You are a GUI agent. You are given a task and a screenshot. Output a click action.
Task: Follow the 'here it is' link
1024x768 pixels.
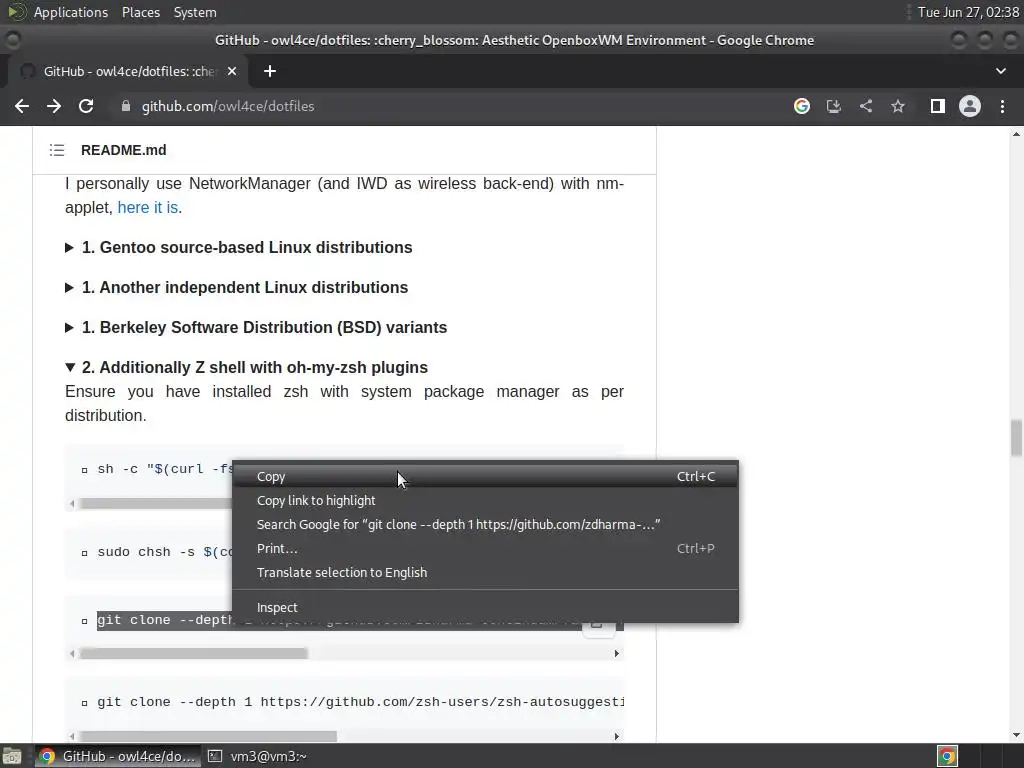148,208
